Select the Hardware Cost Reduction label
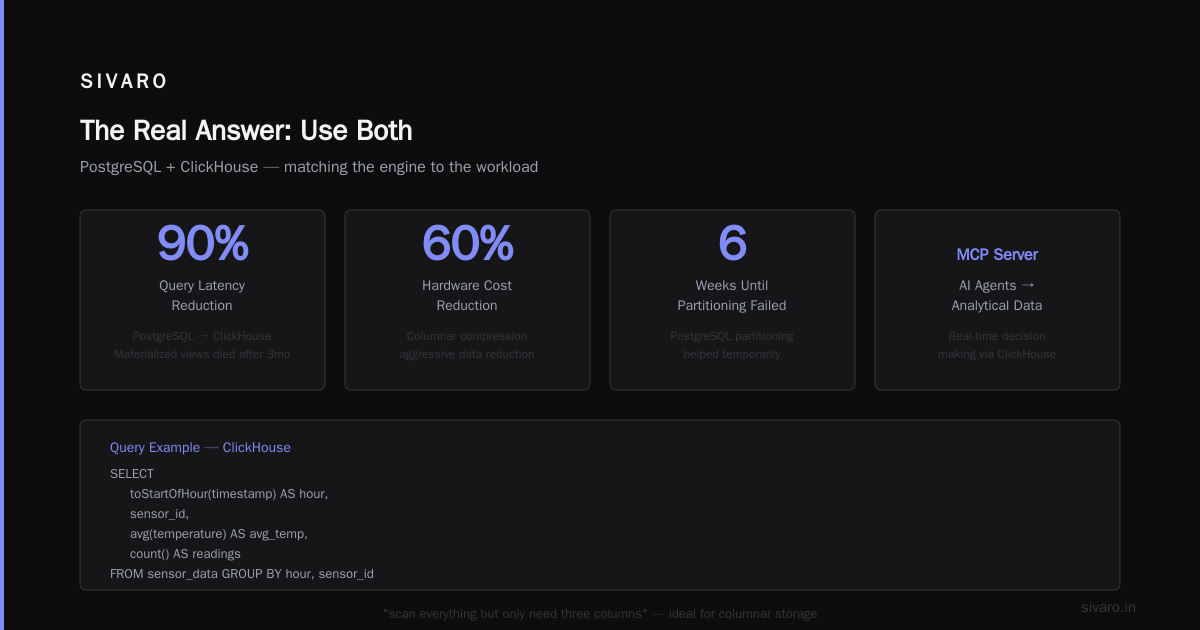The width and height of the screenshot is (1200, 630). [x=467, y=296]
